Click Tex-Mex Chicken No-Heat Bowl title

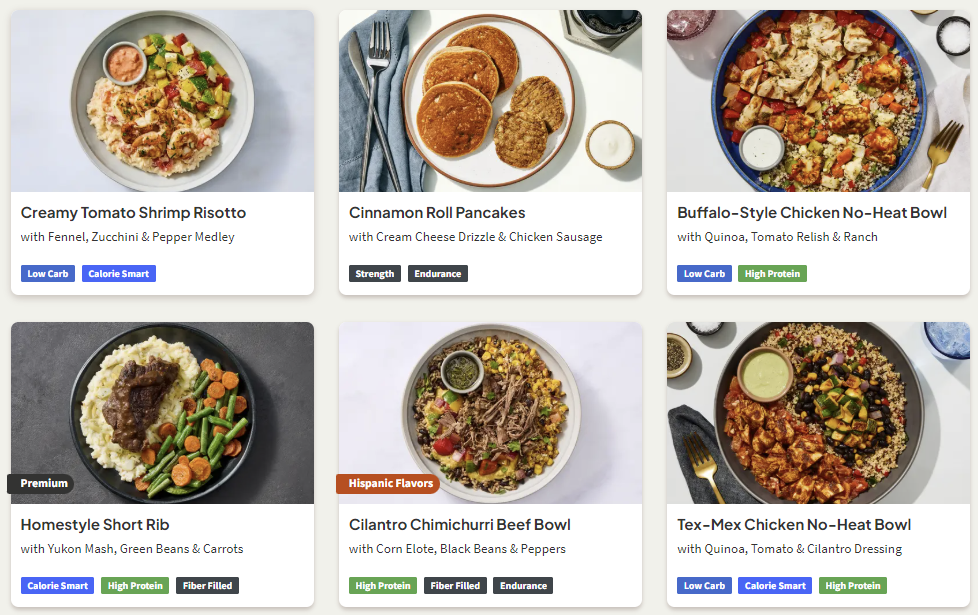click(x=794, y=525)
